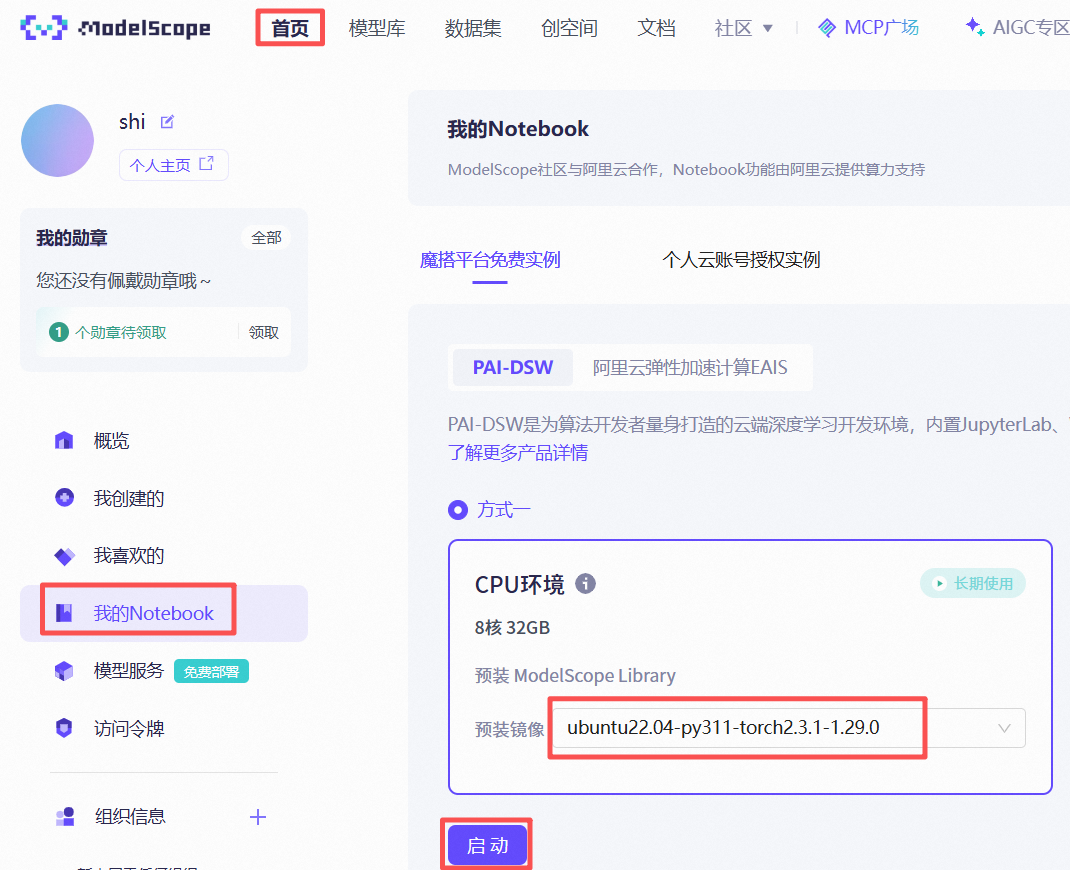The width and height of the screenshot is (1070, 870).
Task: Click the 长期使用 badge
Action: tap(972, 583)
